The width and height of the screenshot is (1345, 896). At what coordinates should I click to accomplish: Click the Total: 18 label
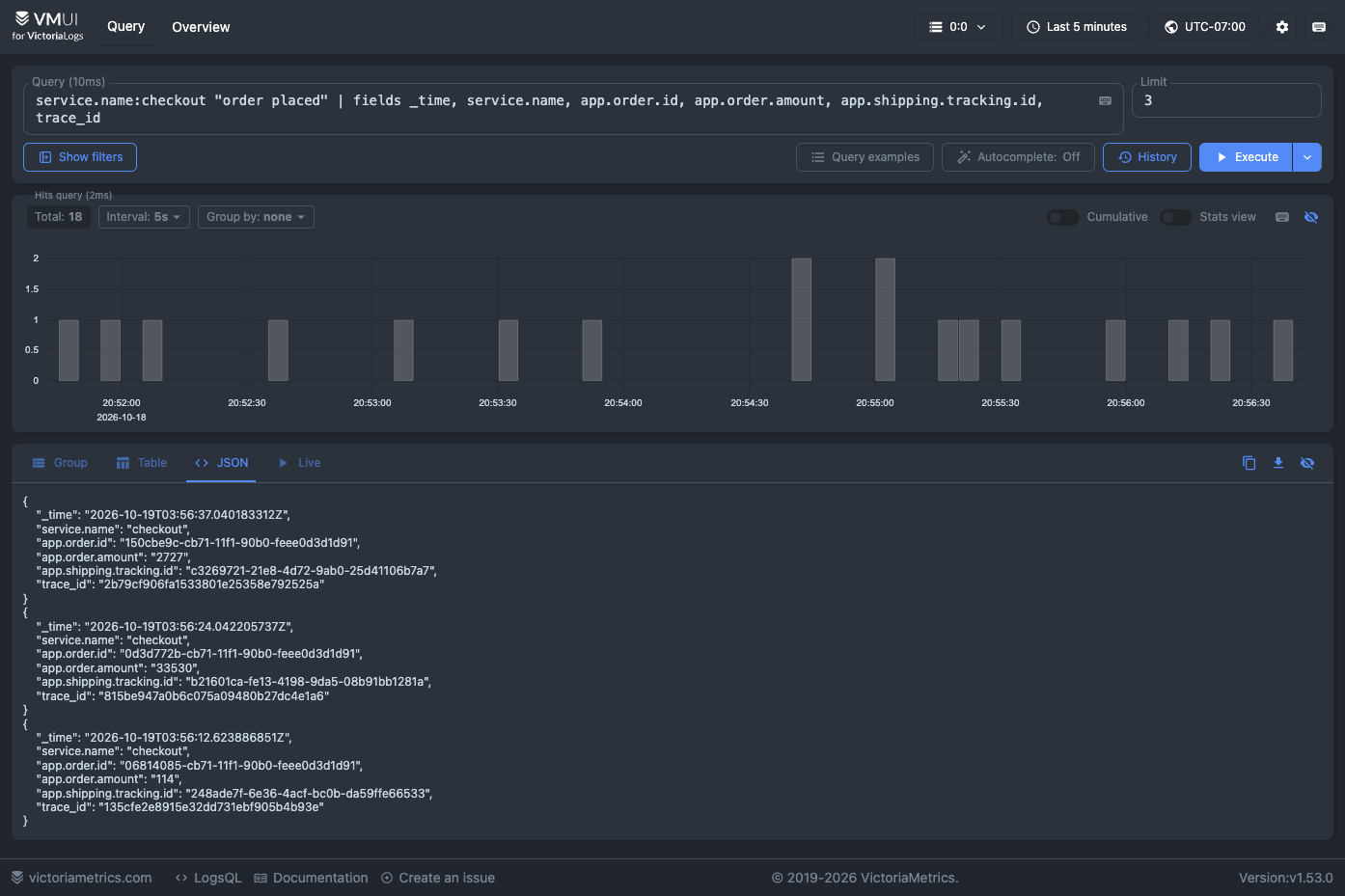pos(59,217)
